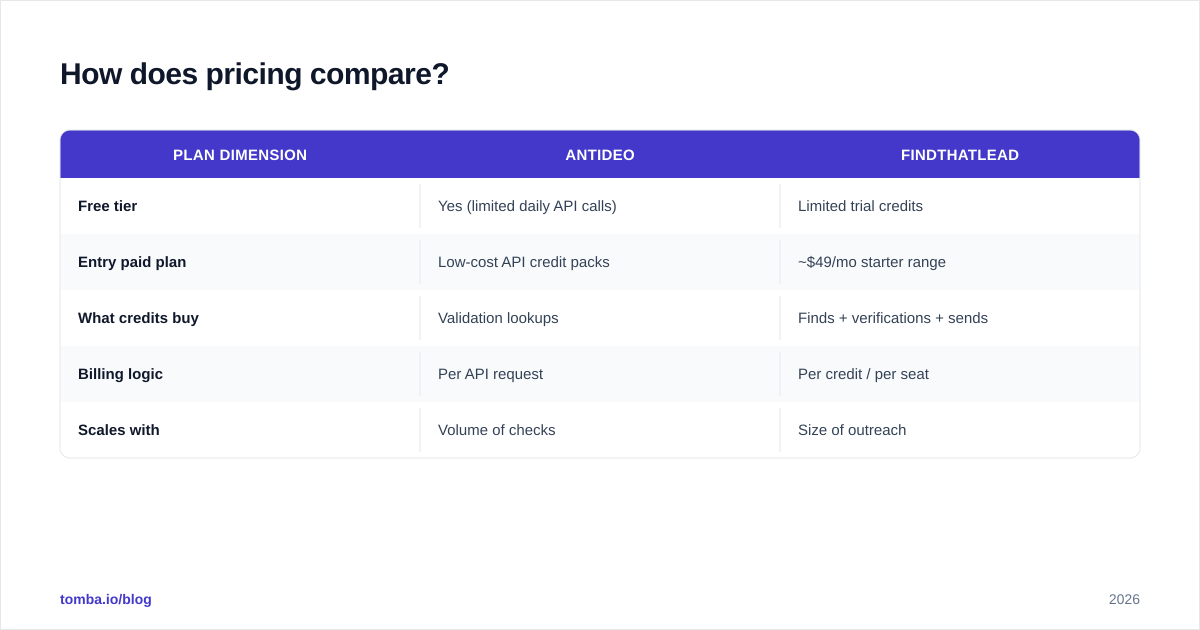Select the ANTIDEO column header
Image resolution: width=1200 pixels, height=630 pixels.
coord(600,155)
